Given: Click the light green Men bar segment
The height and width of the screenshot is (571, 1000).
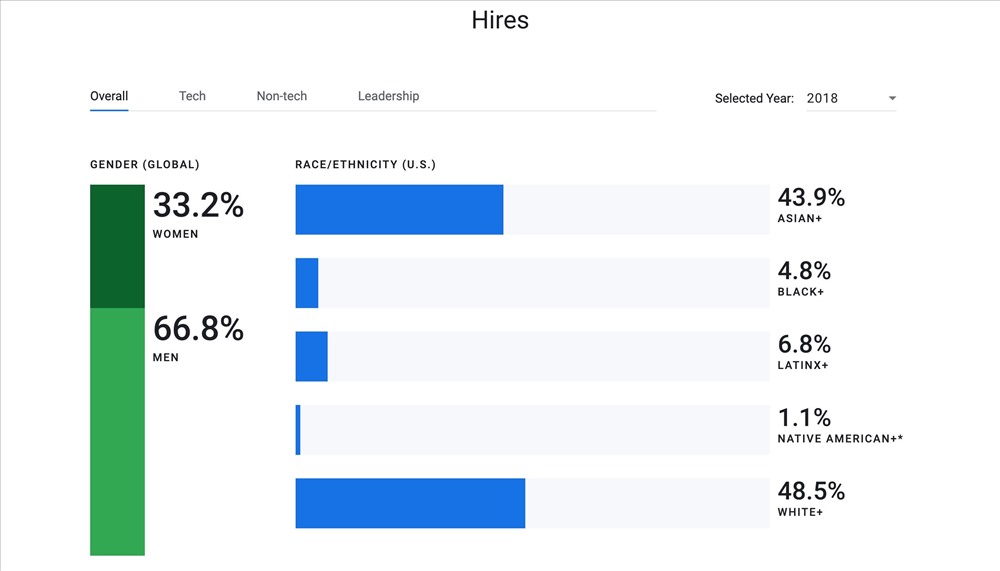Looking at the screenshot, I should (117, 432).
